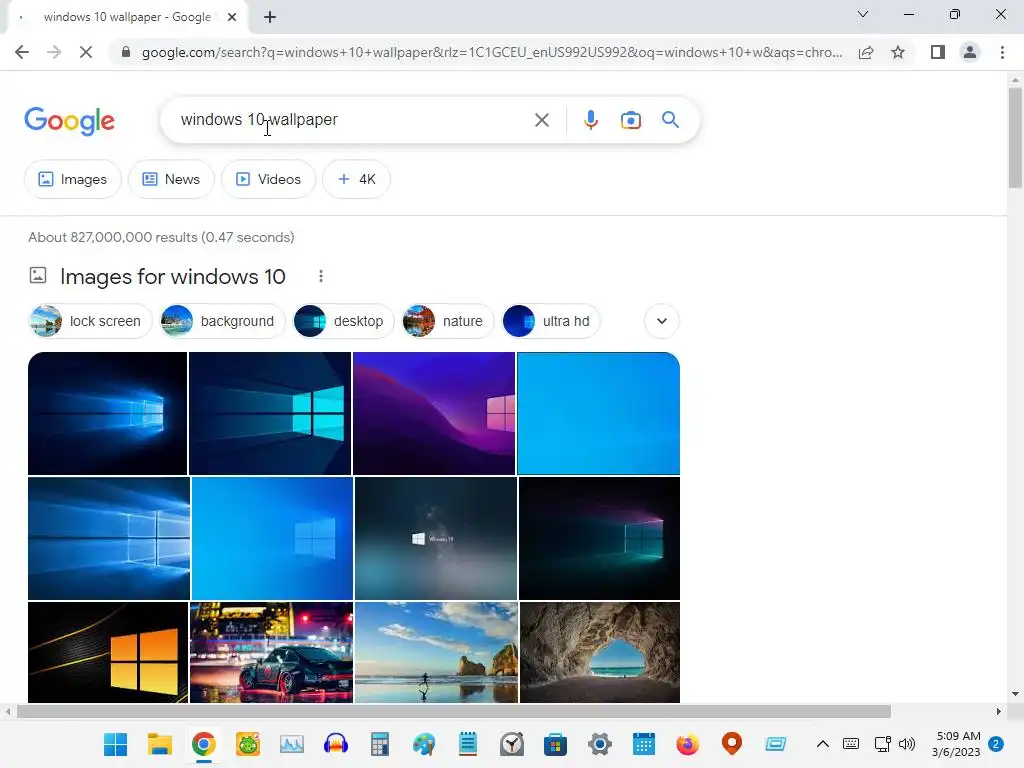Bookmark this page with star icon
This screenshot has width=1024, height=768.
point(898,52)
